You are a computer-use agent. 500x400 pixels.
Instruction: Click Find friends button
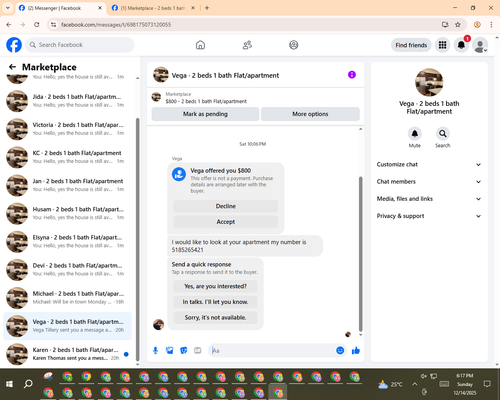[x=411, y=45]
